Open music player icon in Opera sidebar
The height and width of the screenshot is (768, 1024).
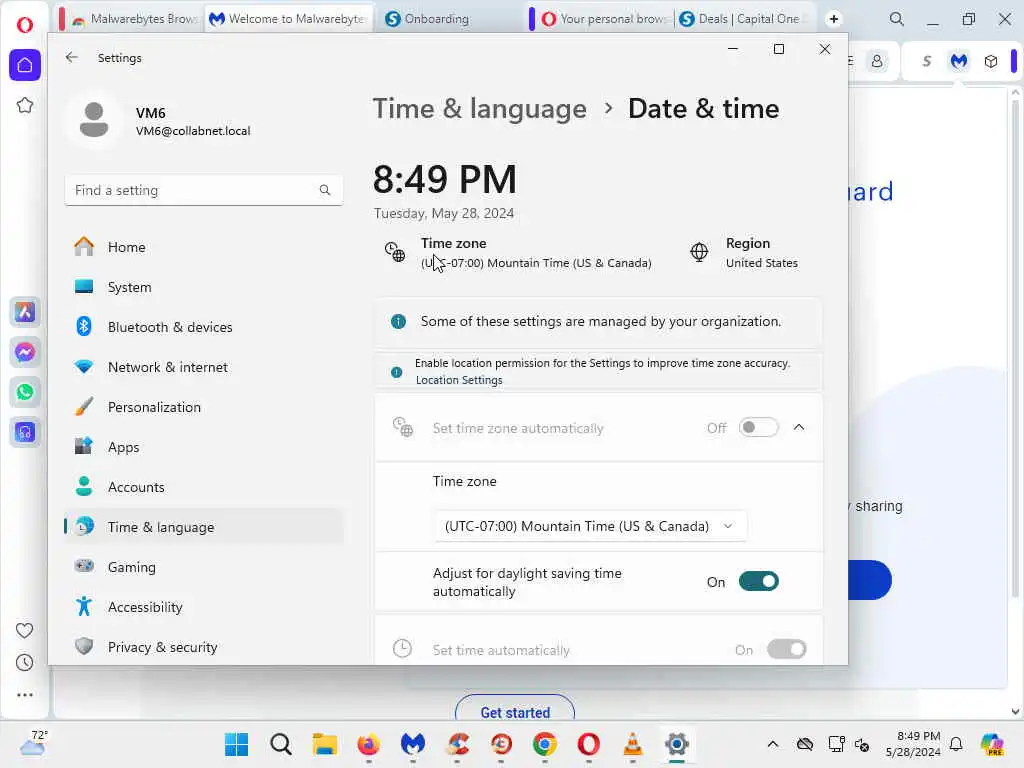click(25, 432)
